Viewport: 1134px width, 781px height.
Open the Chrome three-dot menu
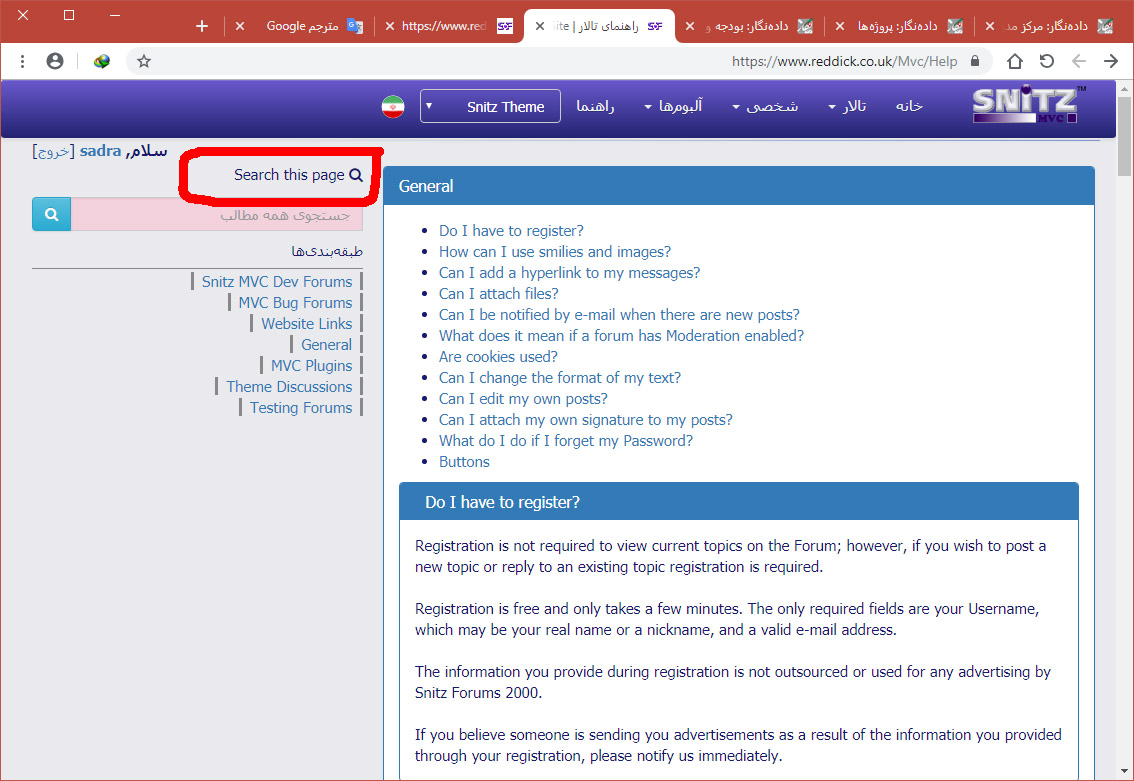(22, 61)
